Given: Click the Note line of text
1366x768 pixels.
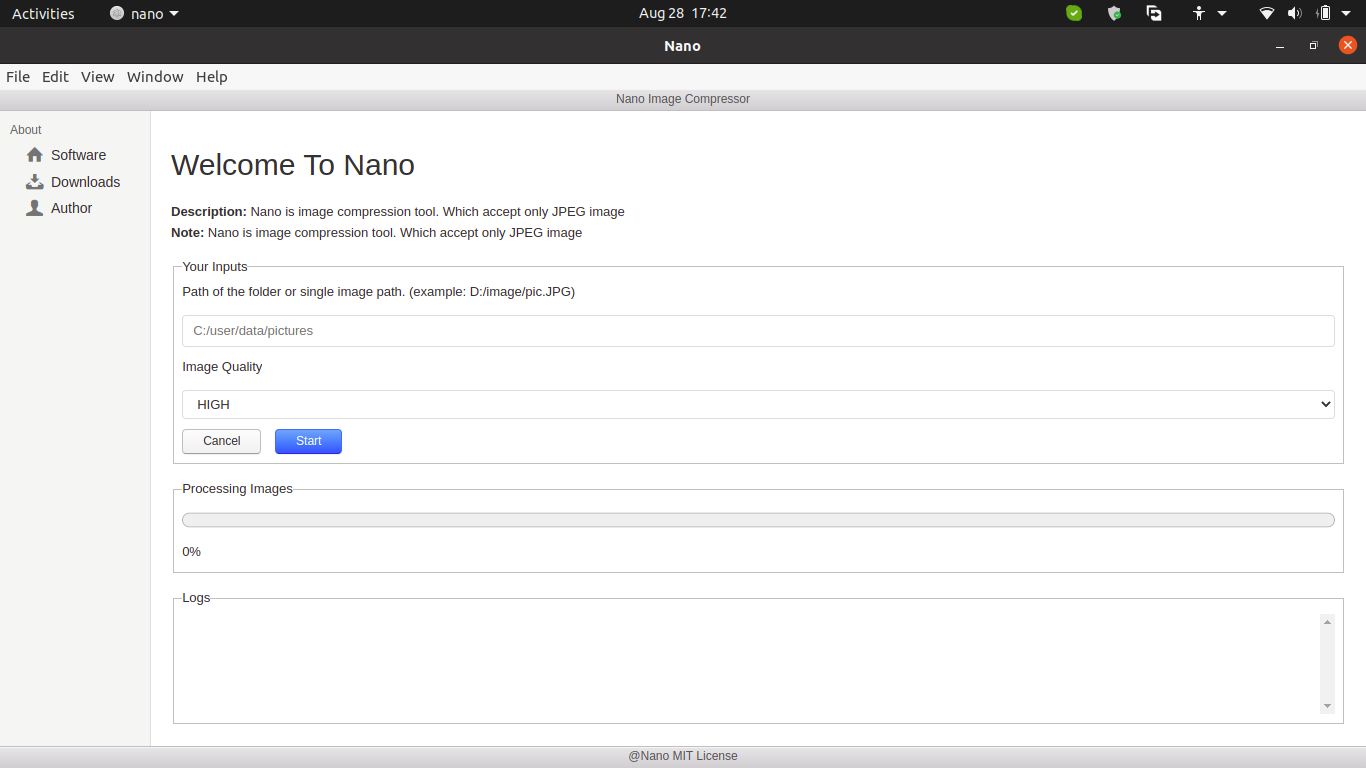Looking at the screenshot, I should pos(376,233).
